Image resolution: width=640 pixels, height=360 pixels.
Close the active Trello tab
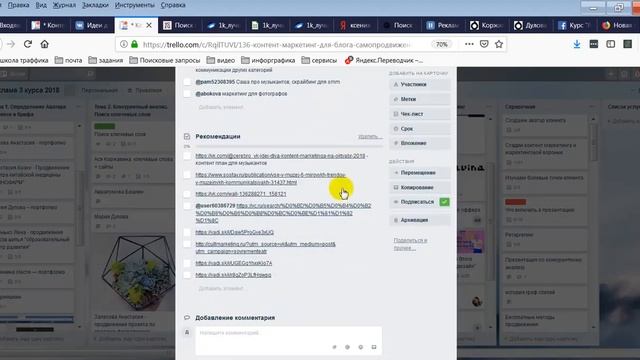(x=149, y=25)
